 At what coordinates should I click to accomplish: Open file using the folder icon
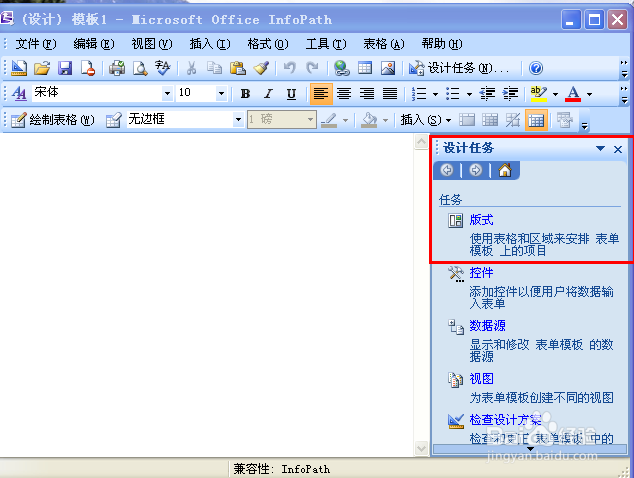(42, 68)
